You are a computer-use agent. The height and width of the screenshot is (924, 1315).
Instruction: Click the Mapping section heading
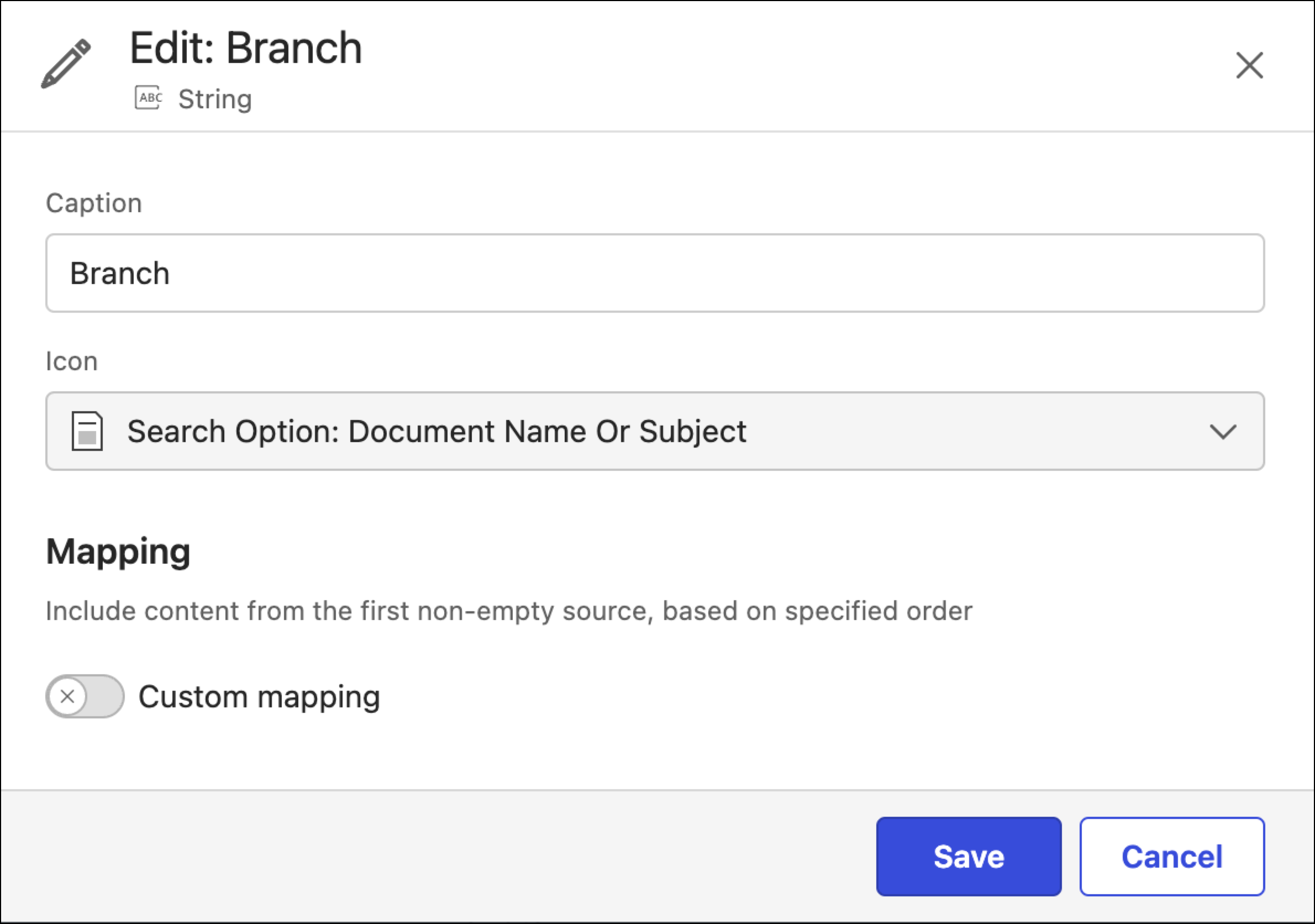(x=118, y=552)
